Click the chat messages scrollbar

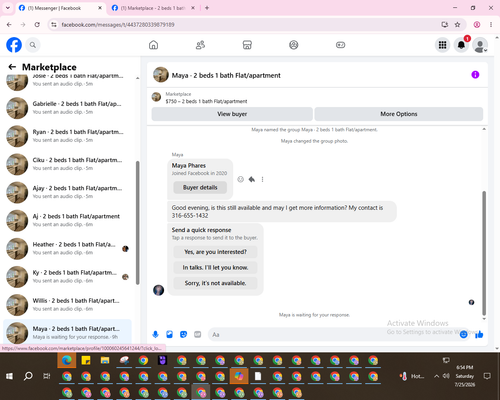coord(484,253)
